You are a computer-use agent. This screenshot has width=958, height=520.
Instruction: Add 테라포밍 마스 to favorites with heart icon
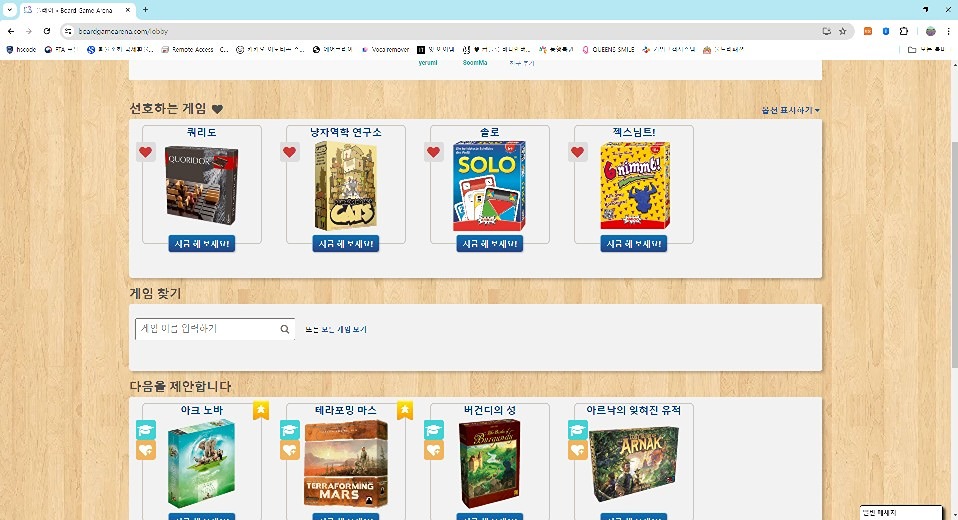[290, 450]
